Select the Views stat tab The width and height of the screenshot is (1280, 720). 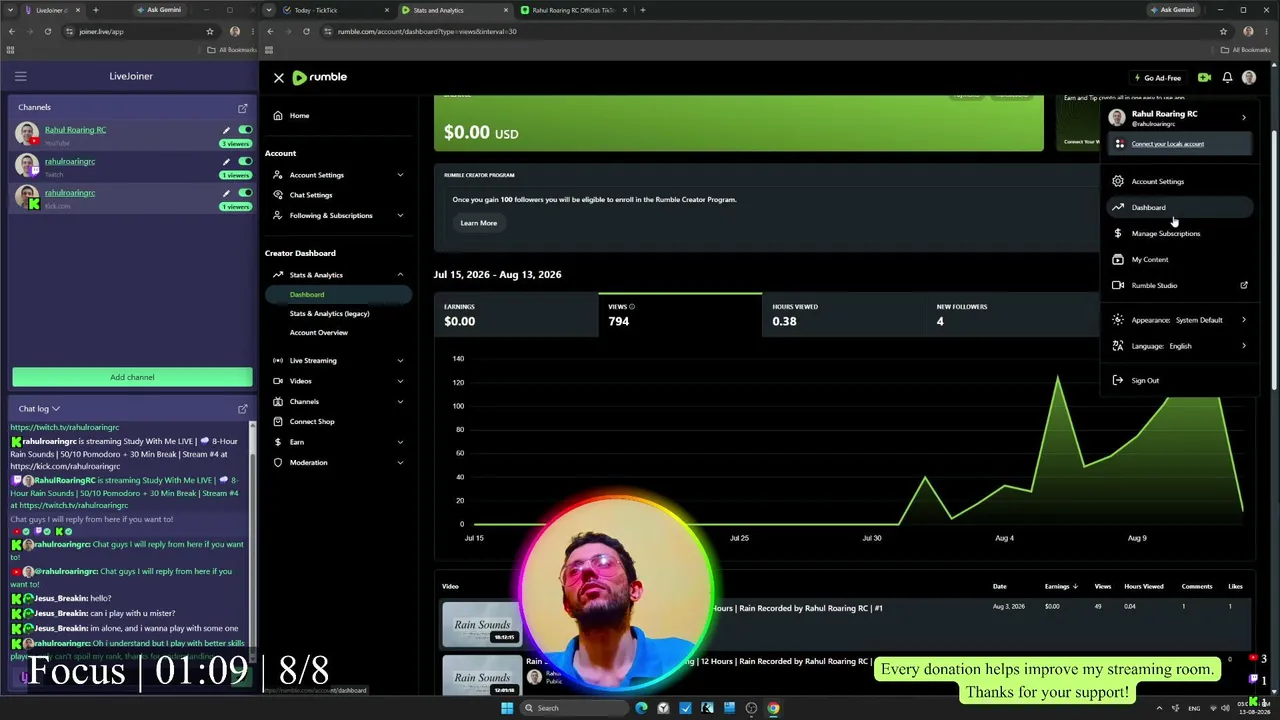pos(680,315)
